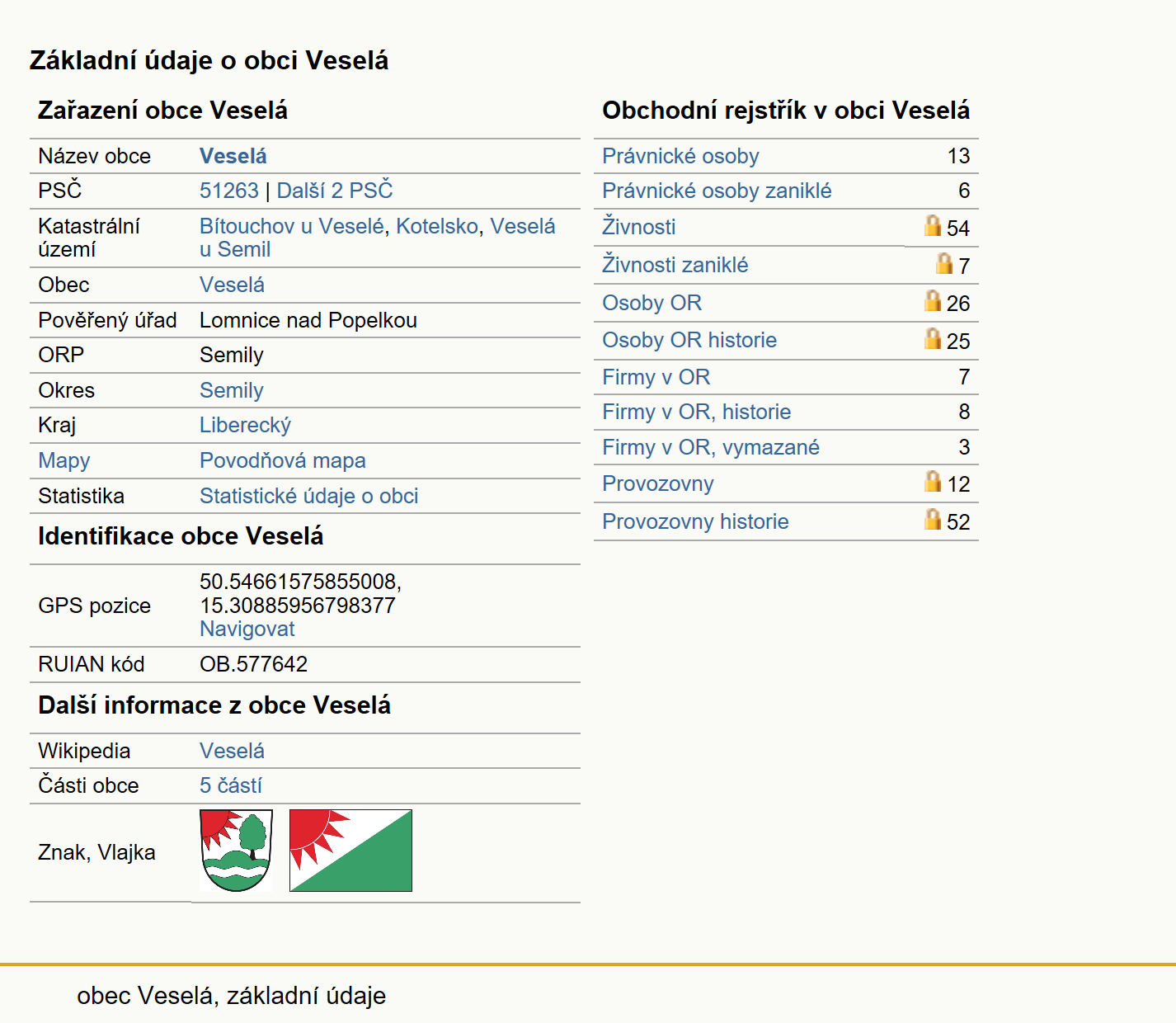This screenshot has width=1176, height=1023.
Task: Click the count 7 in the Firmy v OR row
Action: point(964,377)
